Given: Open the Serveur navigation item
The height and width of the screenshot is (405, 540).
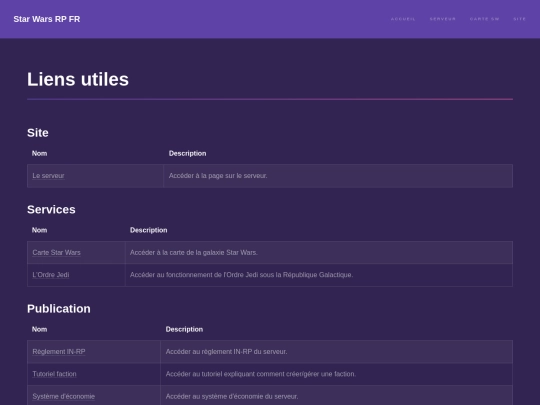Looking at the screenshot, I should click(x=443, y=19).
